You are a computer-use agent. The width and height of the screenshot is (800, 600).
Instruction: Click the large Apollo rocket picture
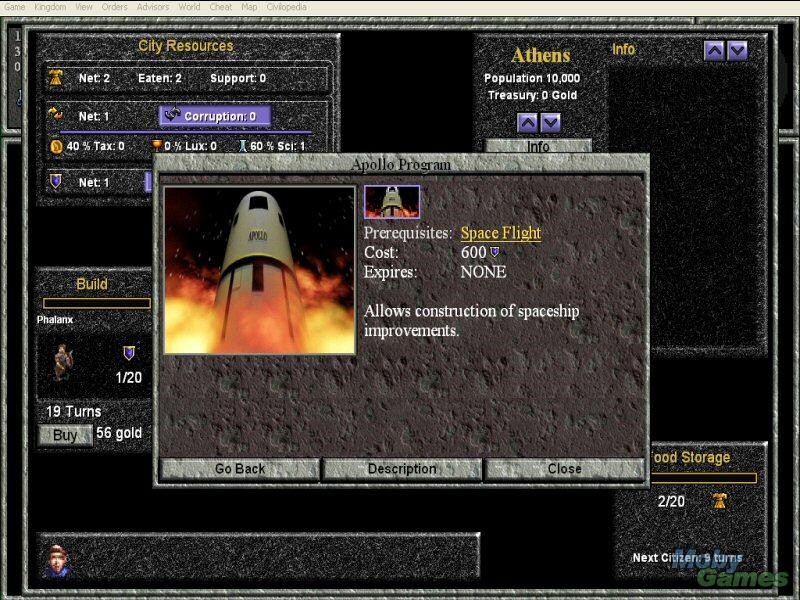[260, 270]
